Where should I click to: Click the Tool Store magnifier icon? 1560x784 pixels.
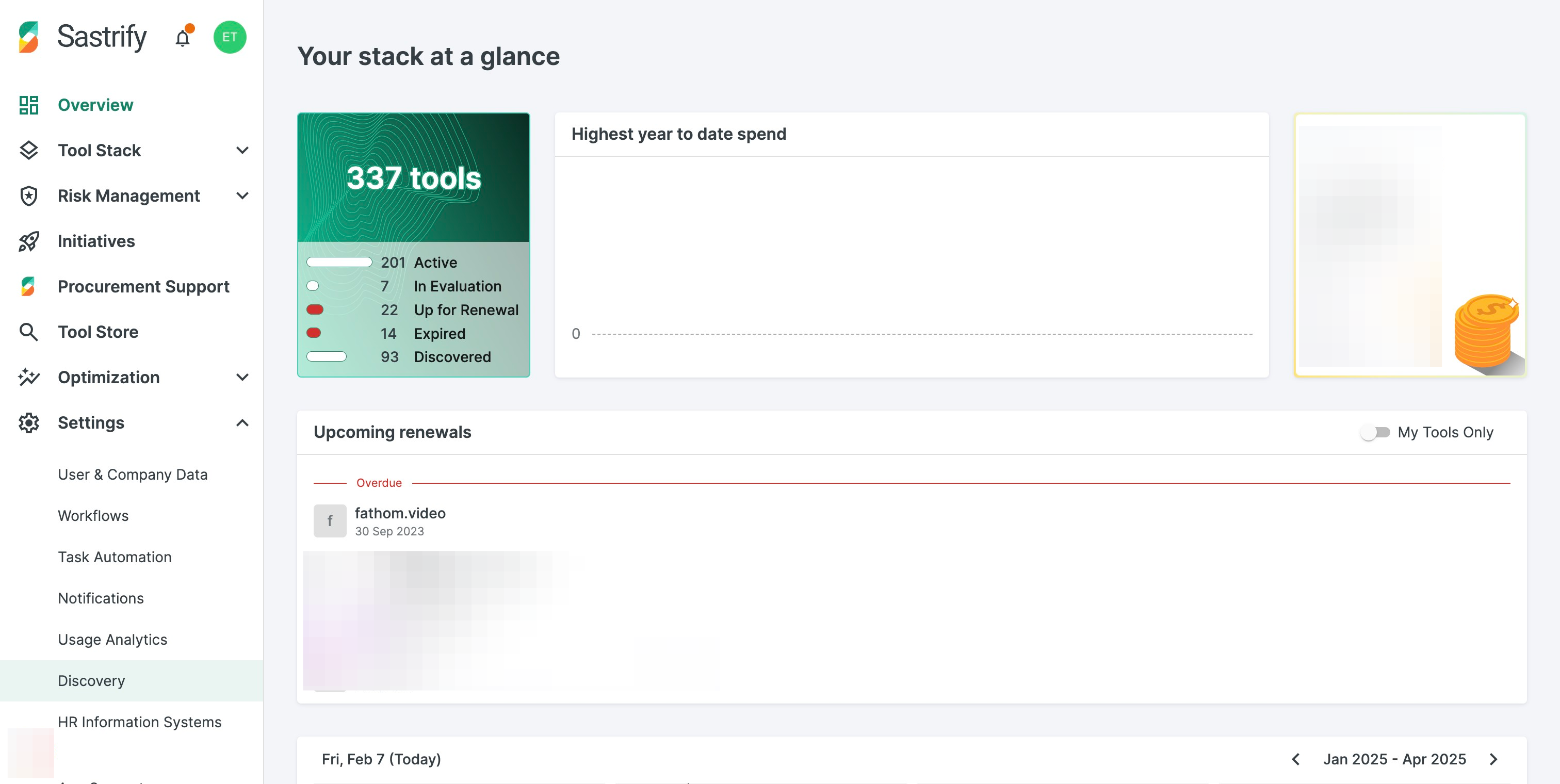click(28, 332)
